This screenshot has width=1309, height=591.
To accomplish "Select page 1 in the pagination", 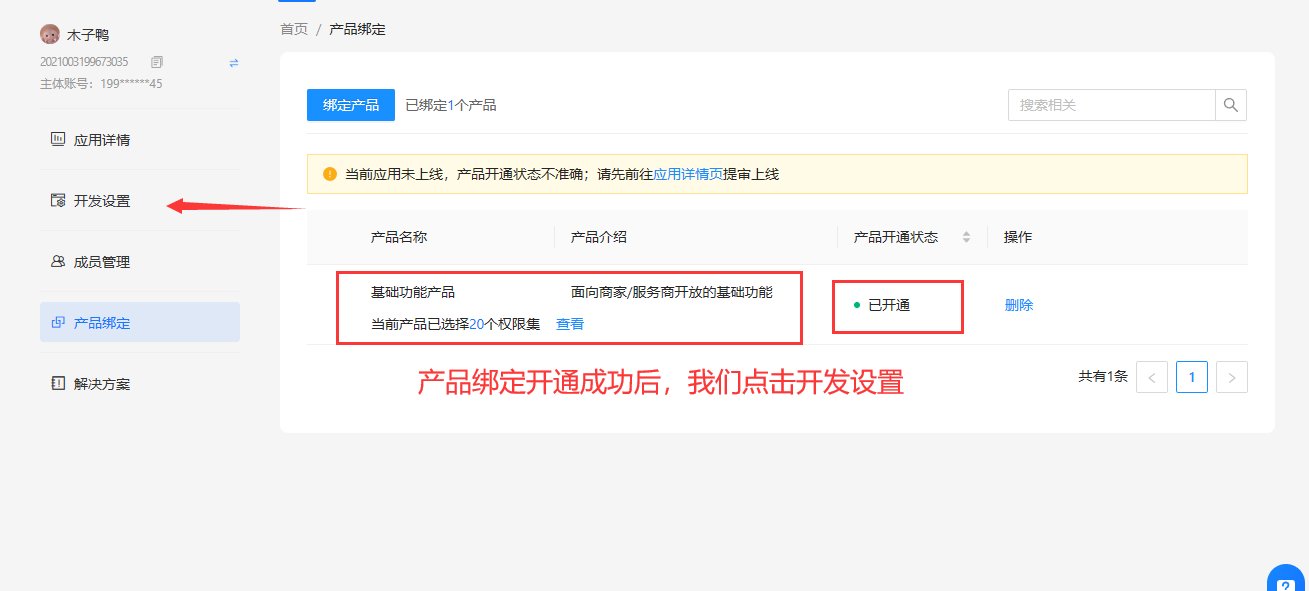I will [1191, 377].
